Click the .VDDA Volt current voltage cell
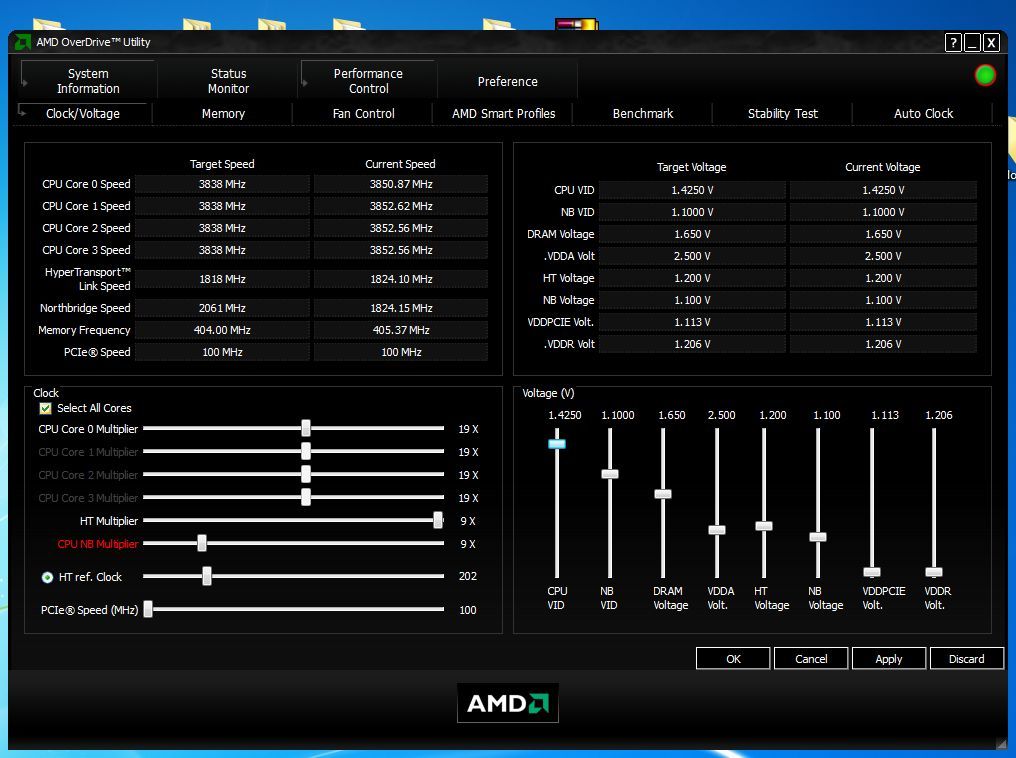This screenshot has height=758, width=1016. (x=883, y=256)
